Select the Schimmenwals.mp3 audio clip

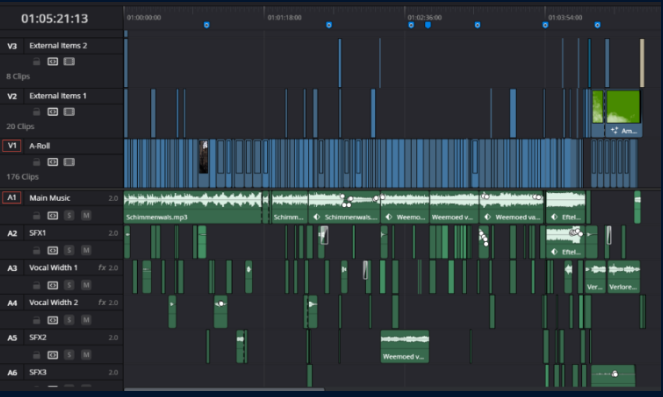pos(192,207)
